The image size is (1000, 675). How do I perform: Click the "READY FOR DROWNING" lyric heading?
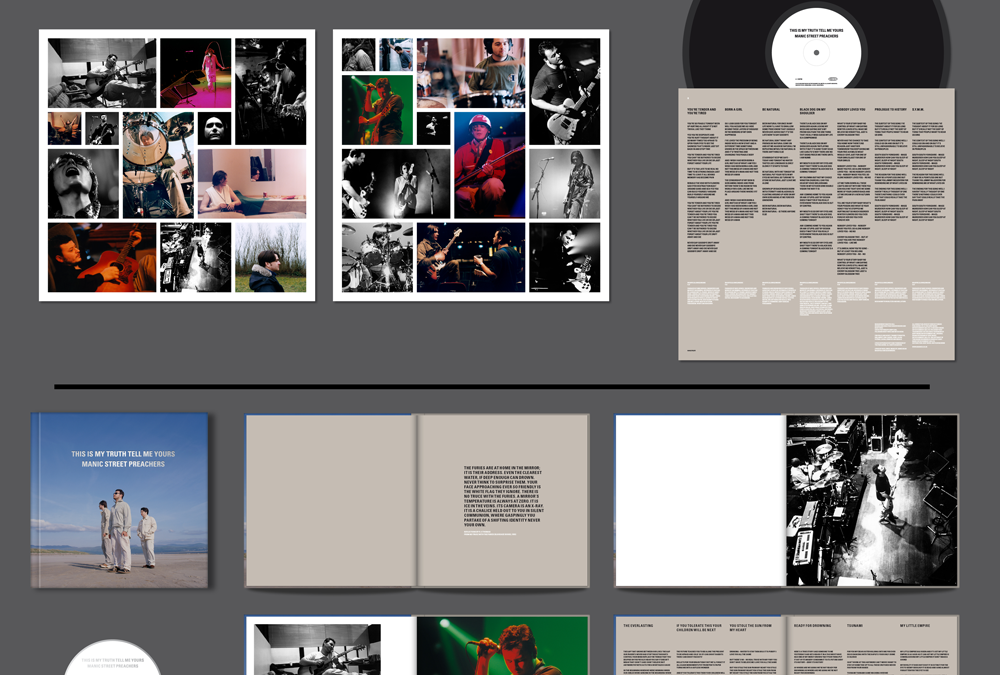812,626
